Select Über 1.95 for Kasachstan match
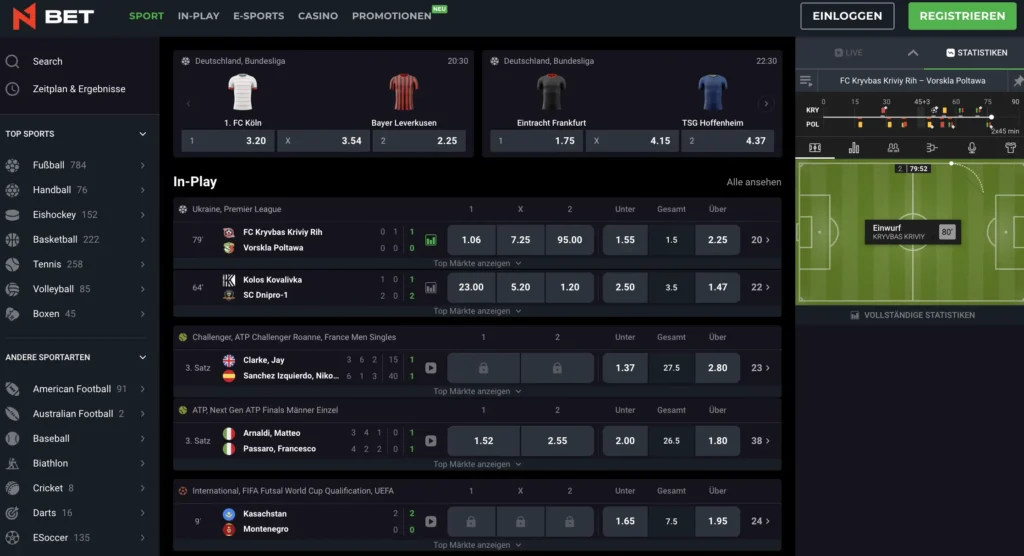The height and width of the screenshot is (556, 1024). pyautogui.click(x=717, y=521)
